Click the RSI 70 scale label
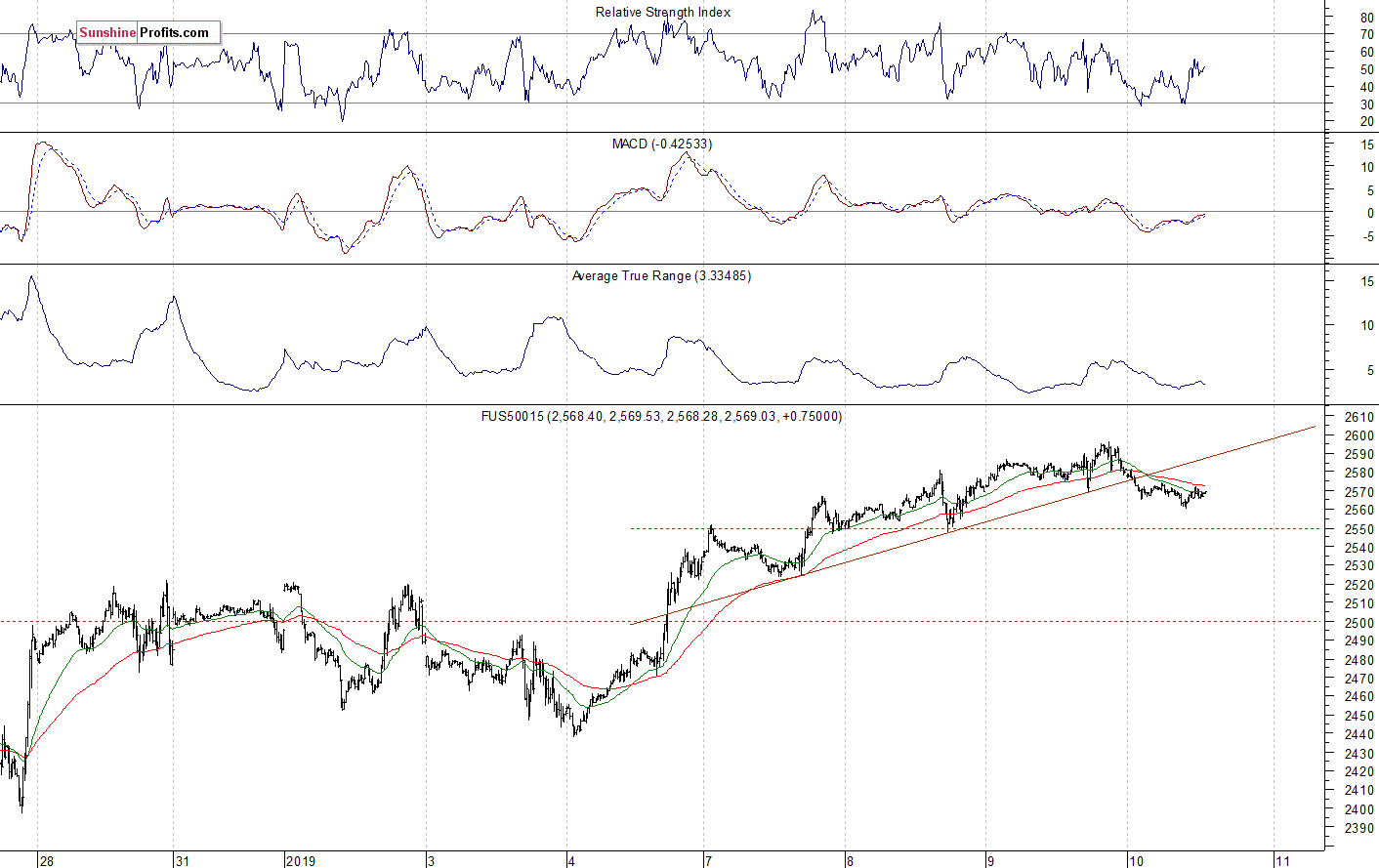Screen dimensions: 1379x868 click(x=1366, y=34)
